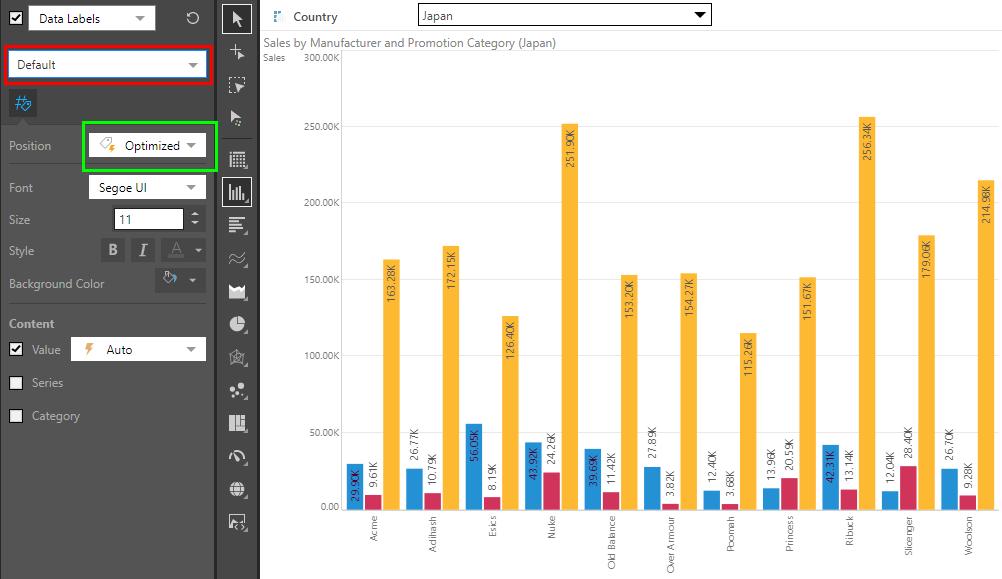The width and height of the screenshot is (1002, 579).
Task: Click the Ribuck yellow bar labeled 256.34K
Action: [867, 313]
